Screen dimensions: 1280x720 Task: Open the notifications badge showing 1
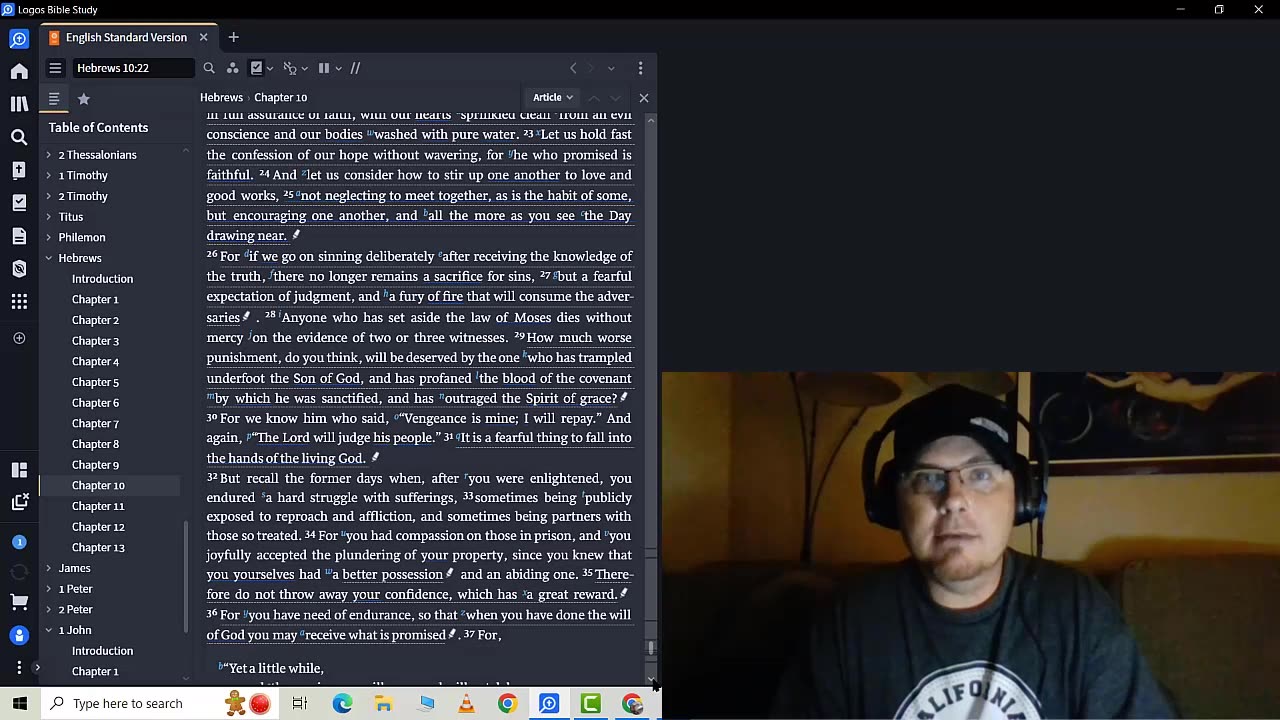19,542
